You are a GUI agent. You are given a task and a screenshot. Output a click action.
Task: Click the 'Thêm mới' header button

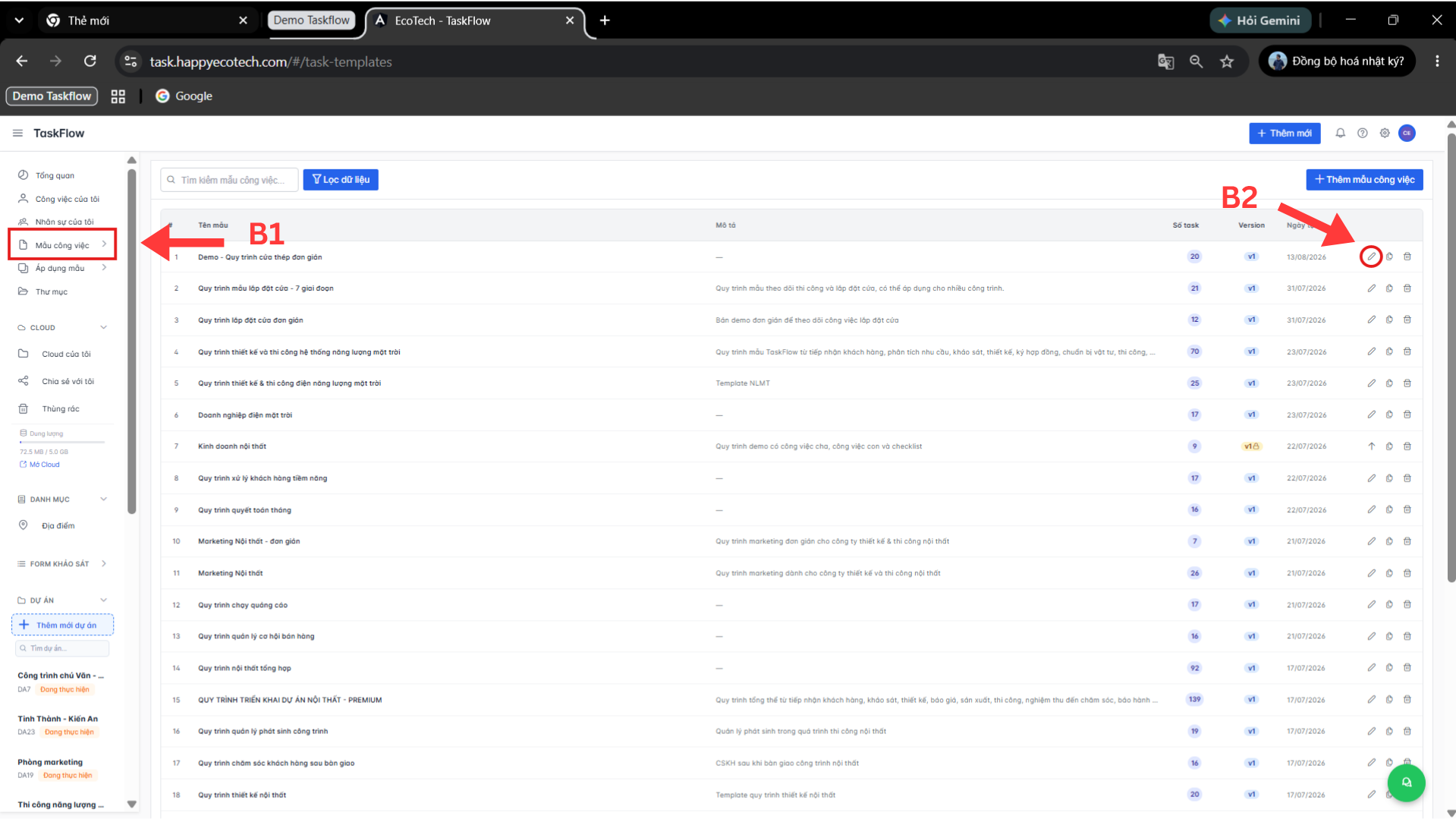point(1285,133)
